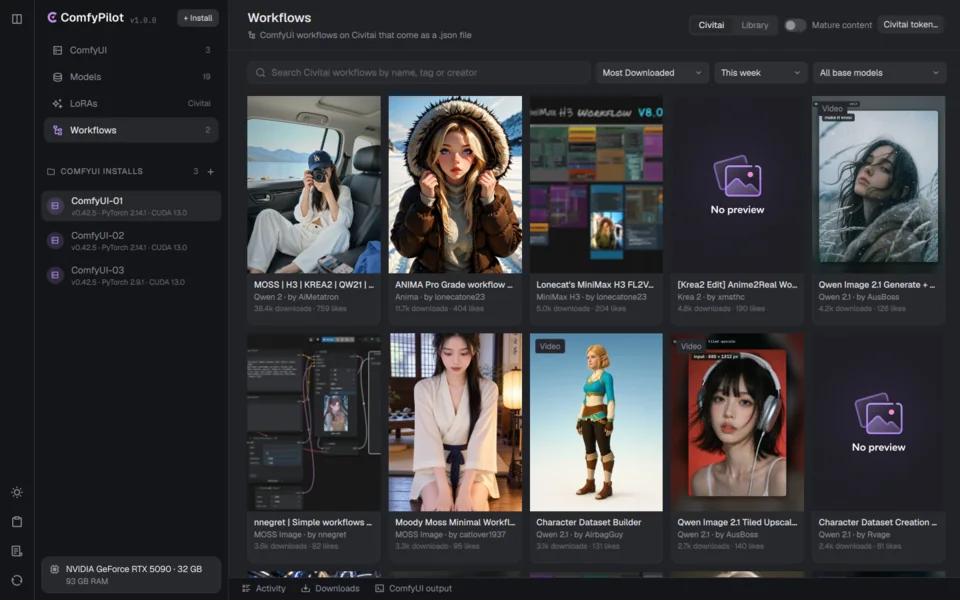Click the Video badge on Qwen Image 2.1 Tiled Upscal card
The width and height of the screenshot is (960, 600).
[691, 347]
